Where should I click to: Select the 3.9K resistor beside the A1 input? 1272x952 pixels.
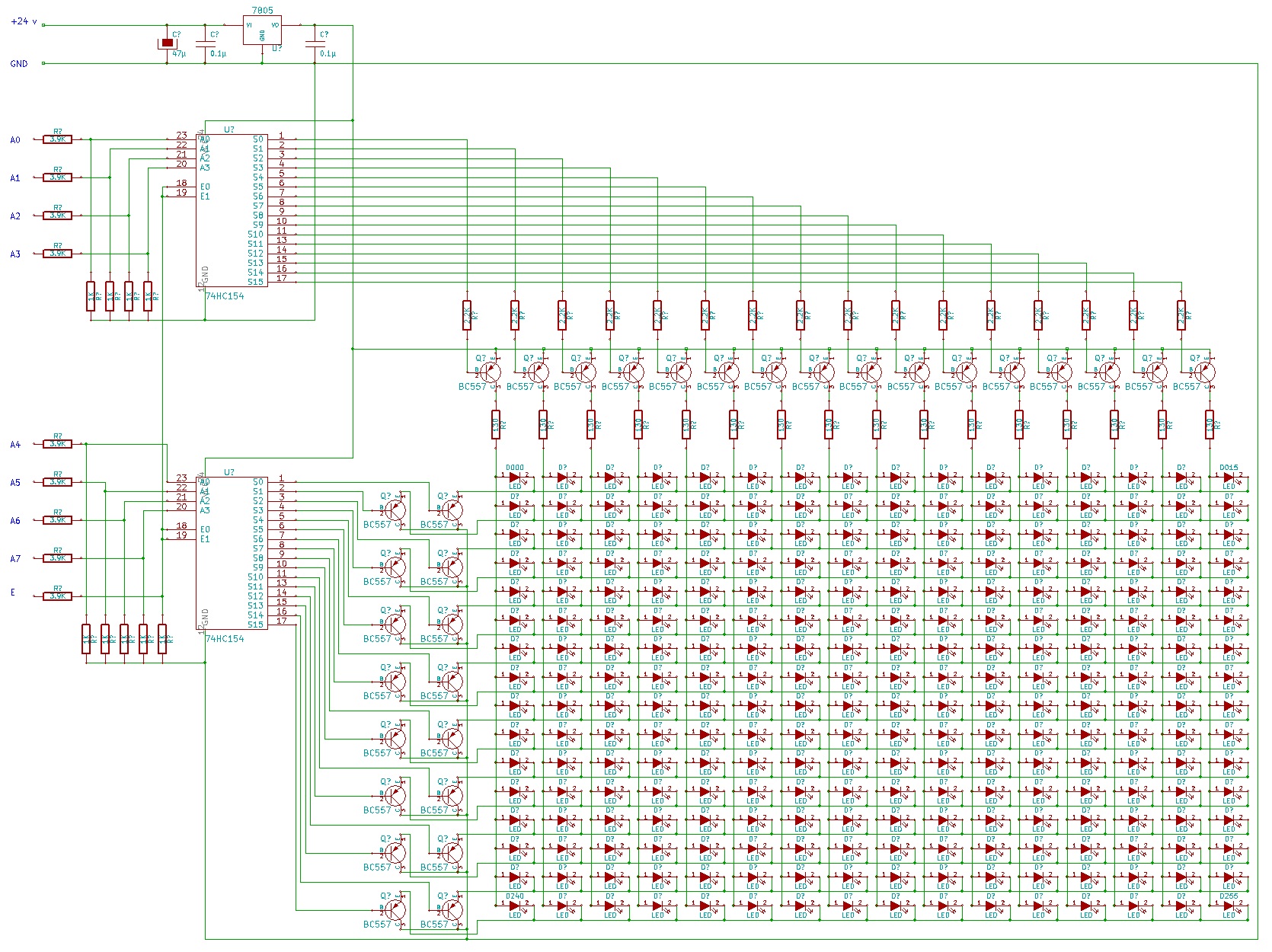point(58,177)
